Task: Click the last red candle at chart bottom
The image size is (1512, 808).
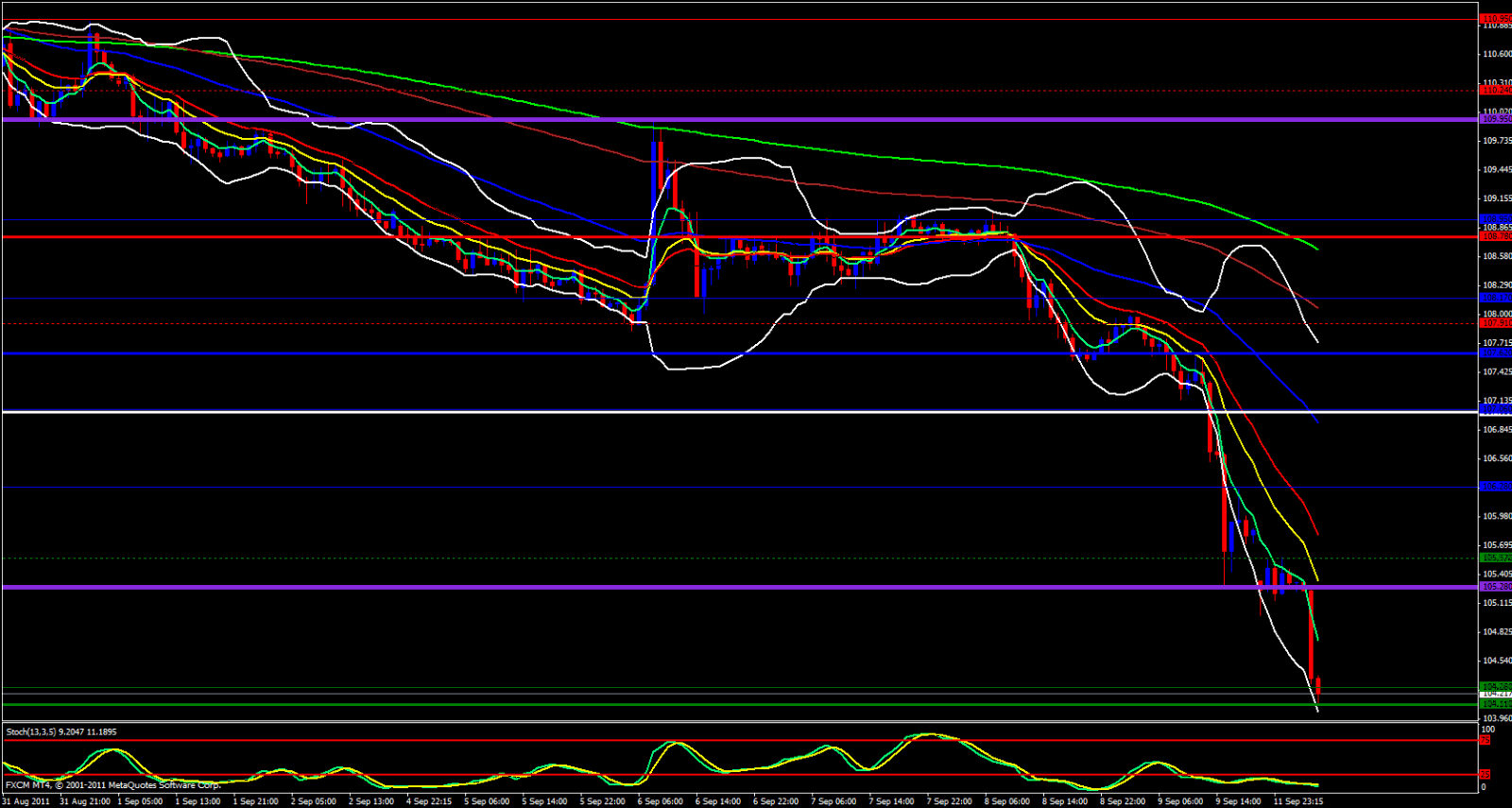Action: pyautogui.click(x=1318, y=687)
